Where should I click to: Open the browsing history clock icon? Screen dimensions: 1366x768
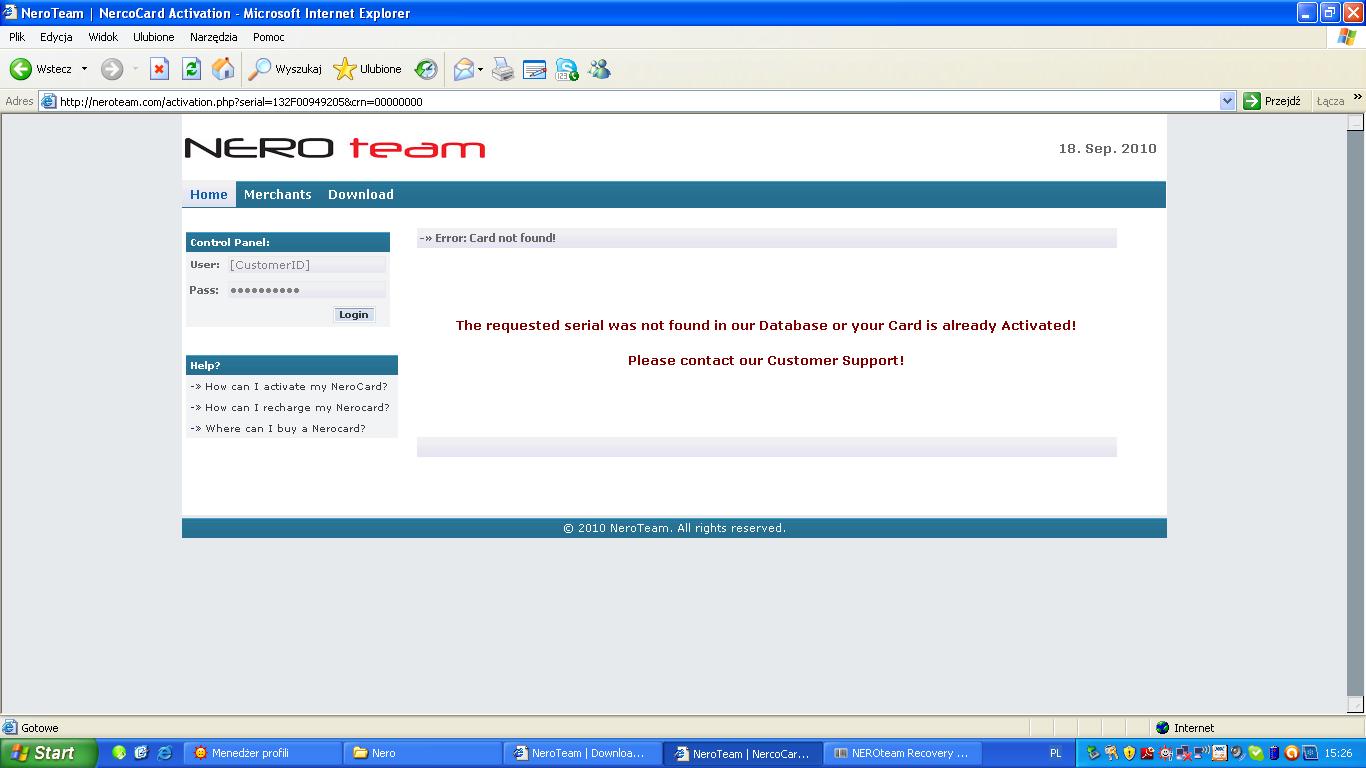tap(426, 69)
